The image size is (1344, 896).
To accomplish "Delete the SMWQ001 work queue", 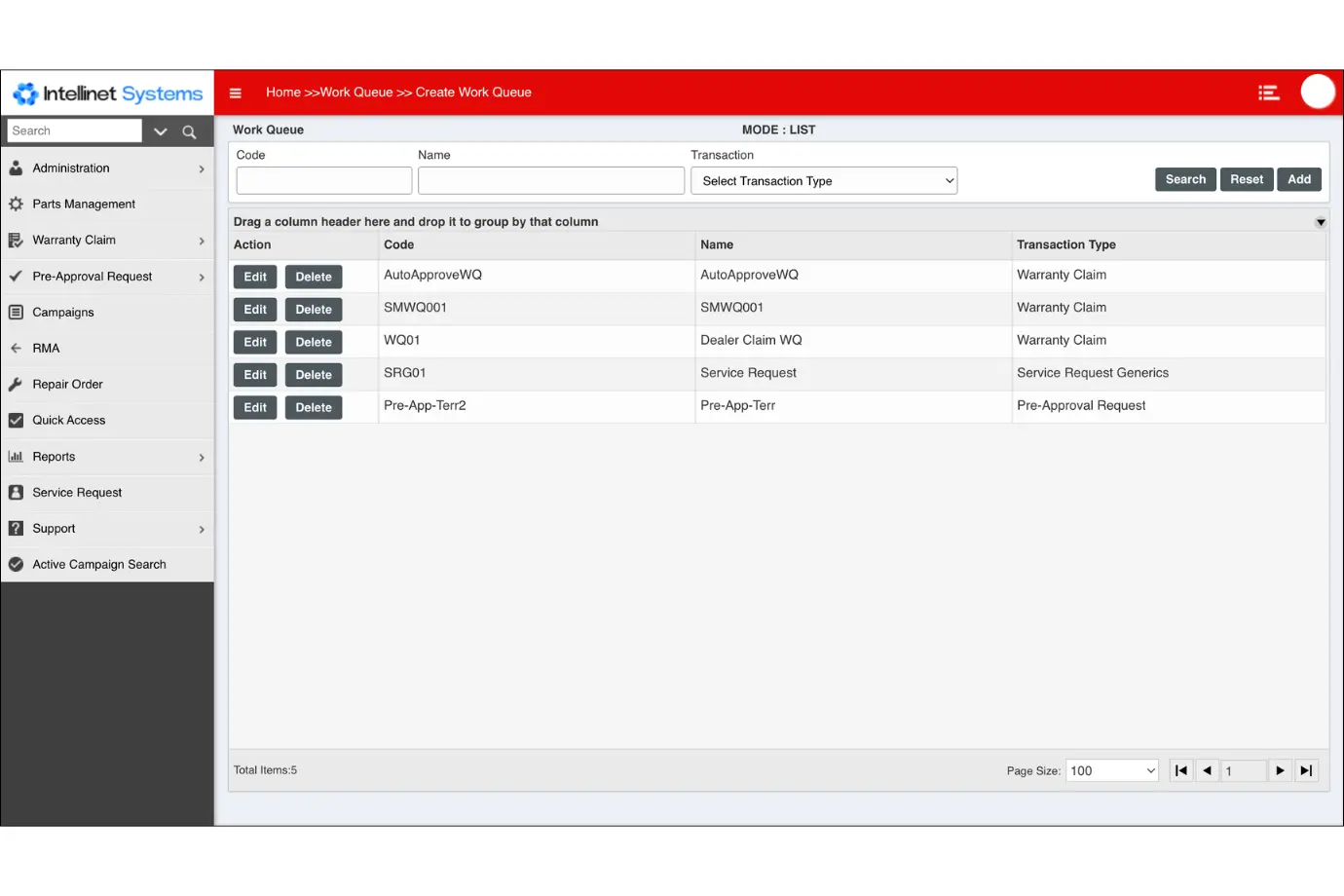I will [314, 310].
